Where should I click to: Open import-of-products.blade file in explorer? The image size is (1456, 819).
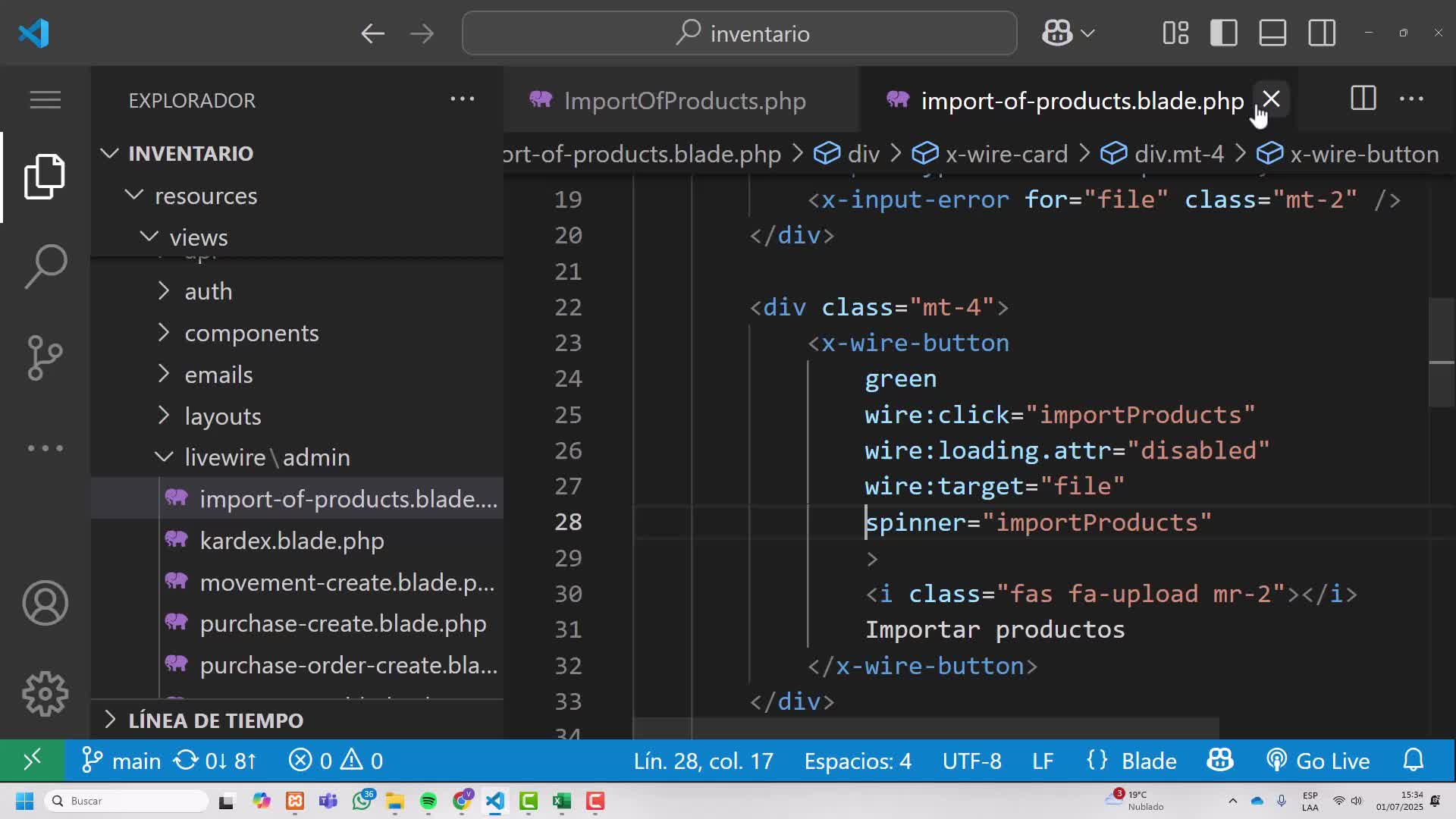coord(297,498)
